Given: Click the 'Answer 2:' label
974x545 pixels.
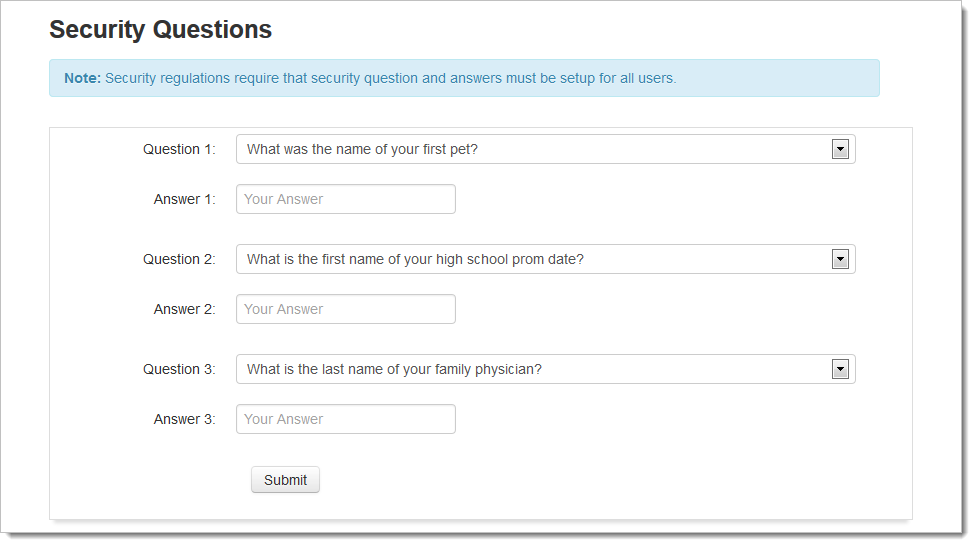Looking at the screenshot, I should (184, 309).
